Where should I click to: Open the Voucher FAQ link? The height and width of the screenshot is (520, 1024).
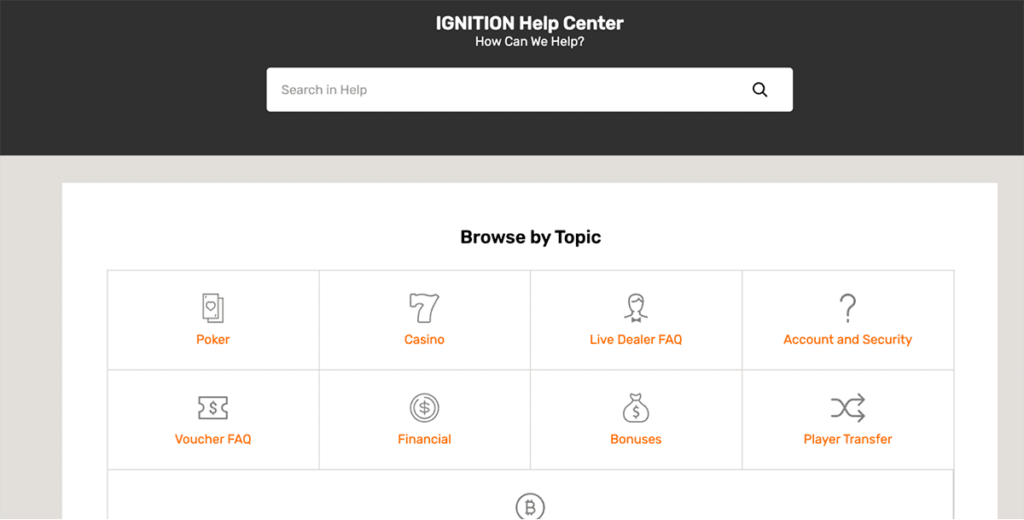(213, 439)
